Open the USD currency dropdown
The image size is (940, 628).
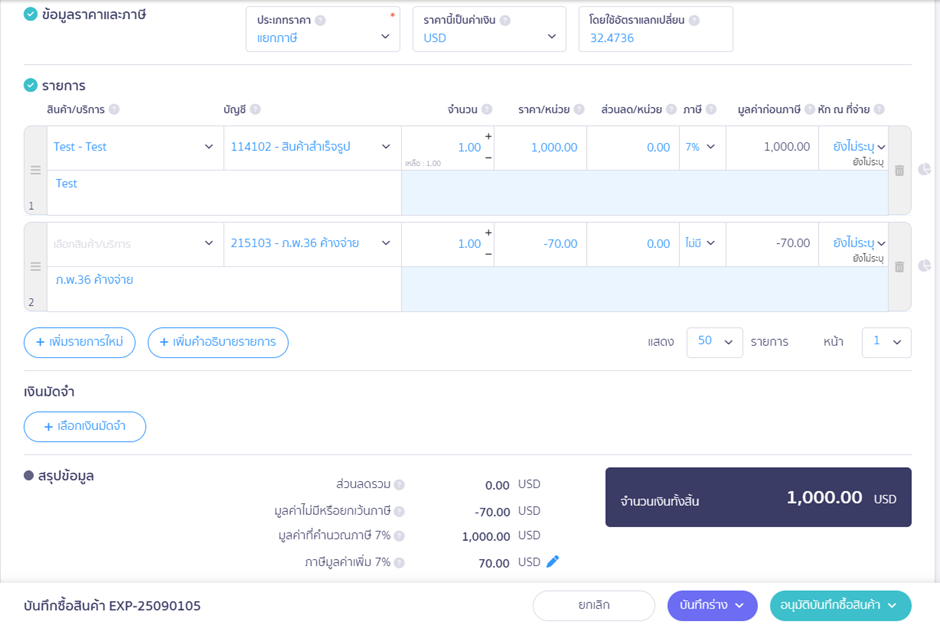pos(489,37)
